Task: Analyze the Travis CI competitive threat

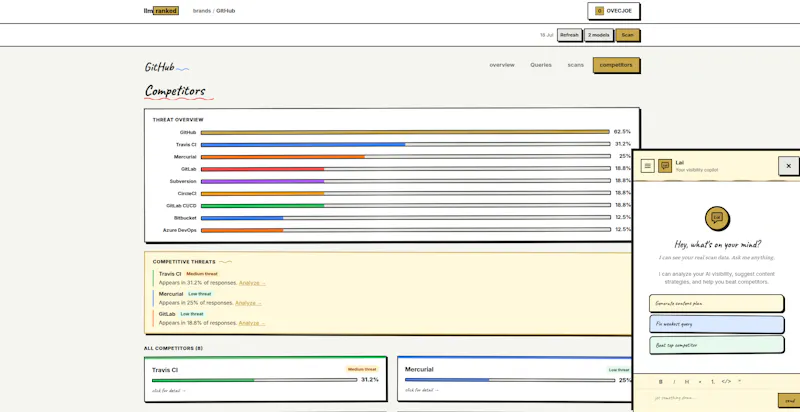Action: coord(252,283)
